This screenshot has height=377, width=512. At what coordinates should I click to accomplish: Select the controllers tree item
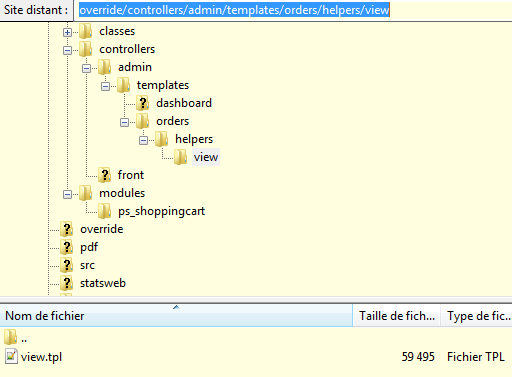point(127,49)
